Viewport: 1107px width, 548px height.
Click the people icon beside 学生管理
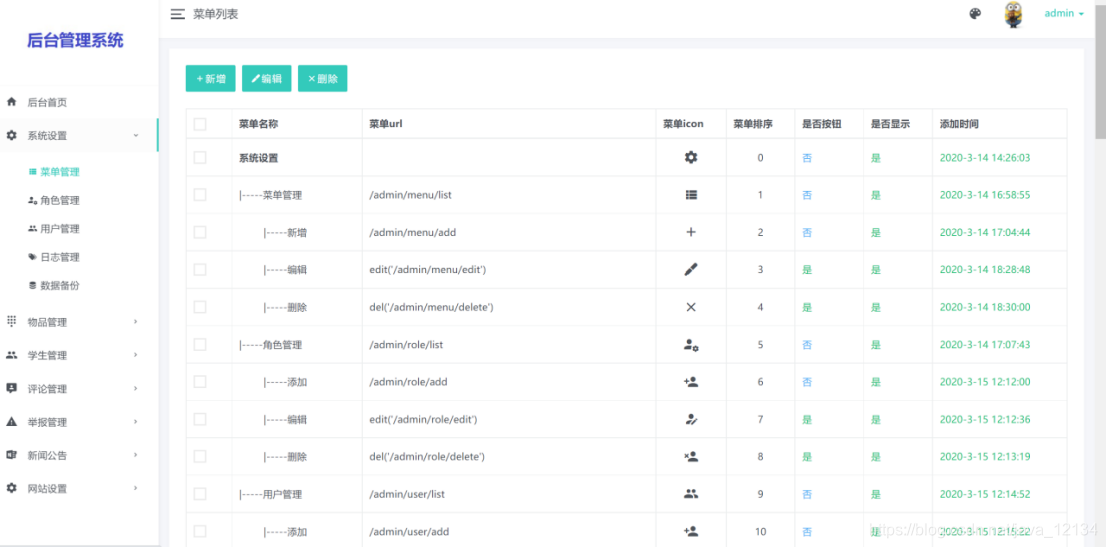(11, 355)
